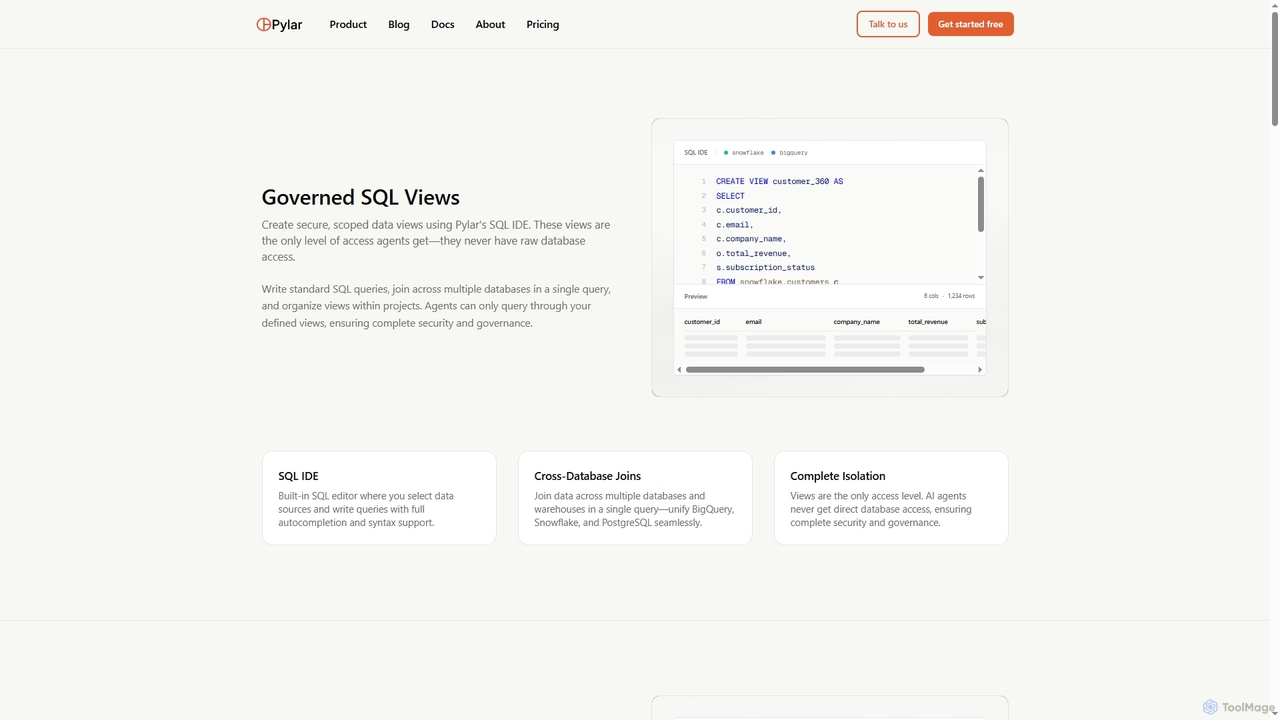Click the code editor scroll up arrow
Viewport: 1280px width, 720px height.
(x=981, y=171)
